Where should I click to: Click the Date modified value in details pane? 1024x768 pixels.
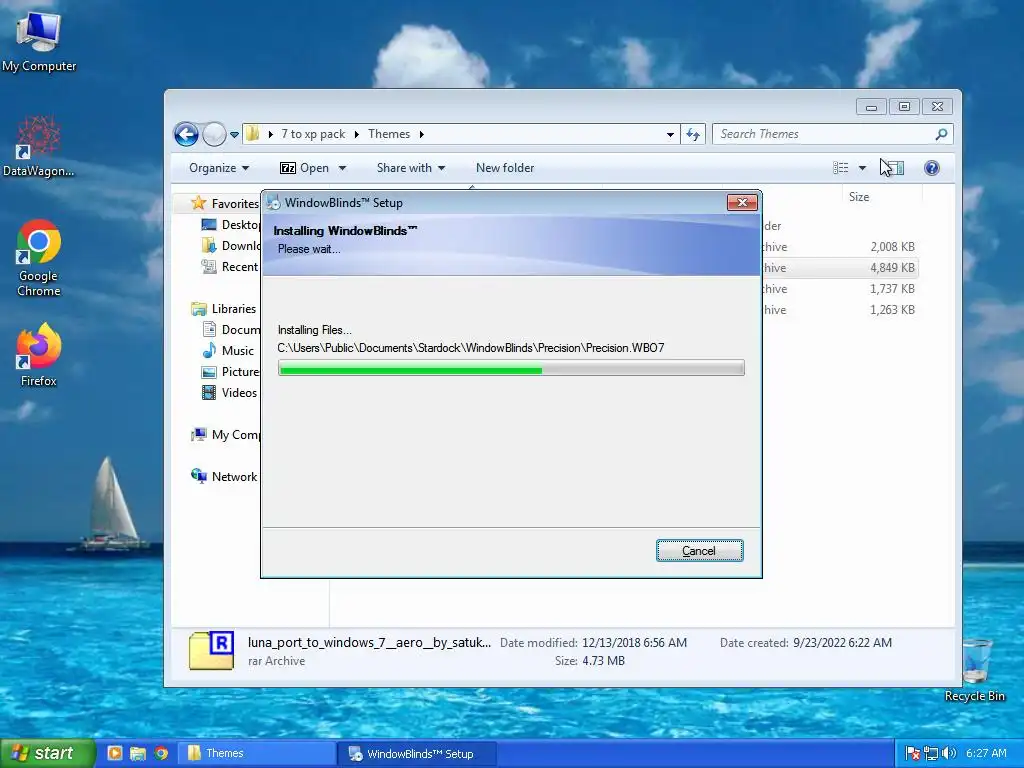633,643
